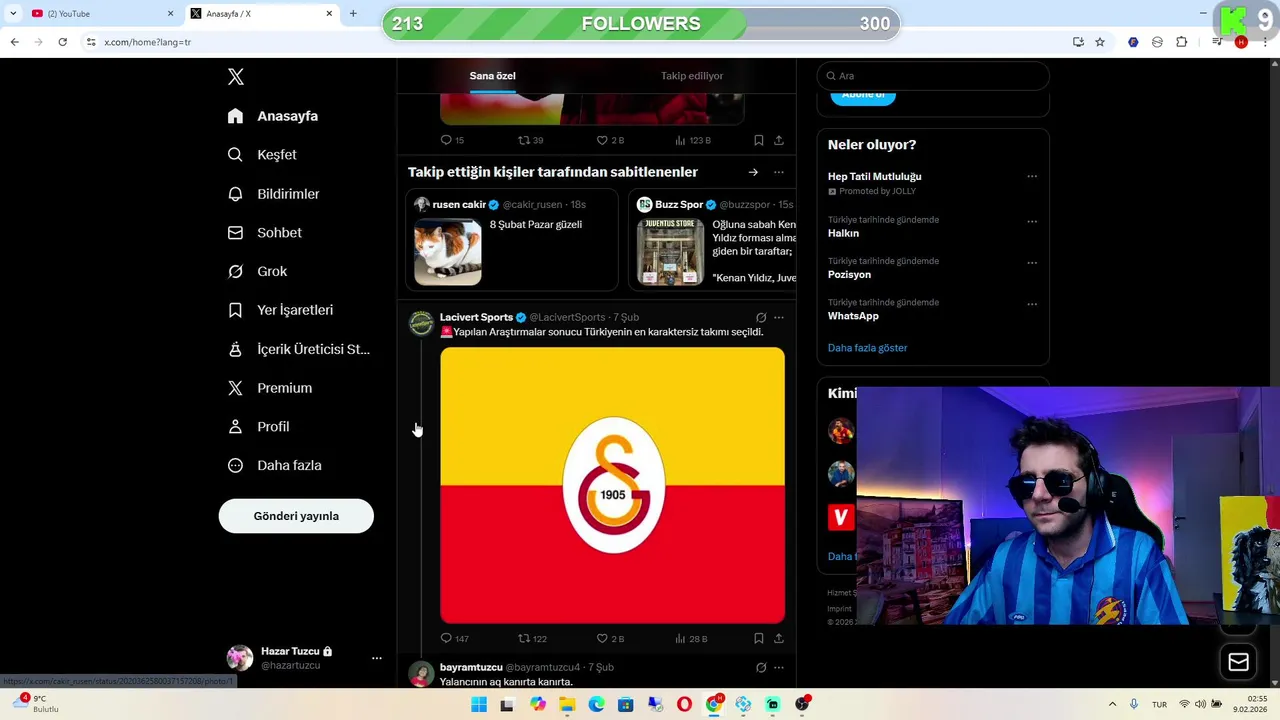
Task: Open more options for pinned posts section
Action: 779,172
